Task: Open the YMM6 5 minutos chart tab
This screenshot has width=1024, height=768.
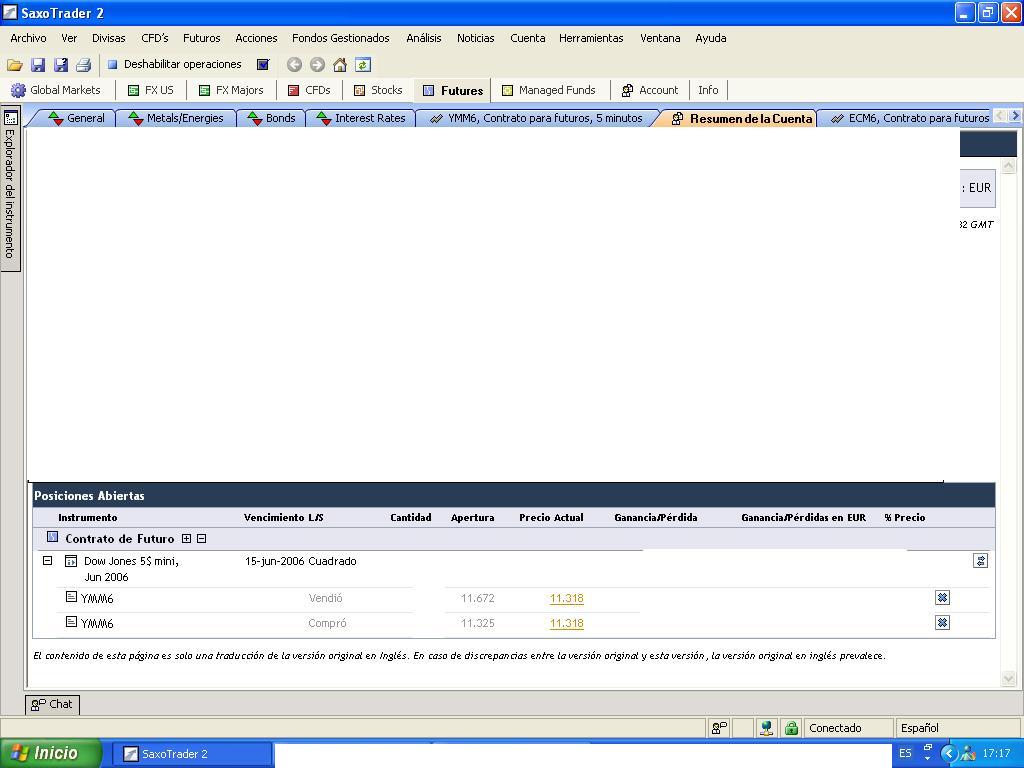Action: pos(537,118)
